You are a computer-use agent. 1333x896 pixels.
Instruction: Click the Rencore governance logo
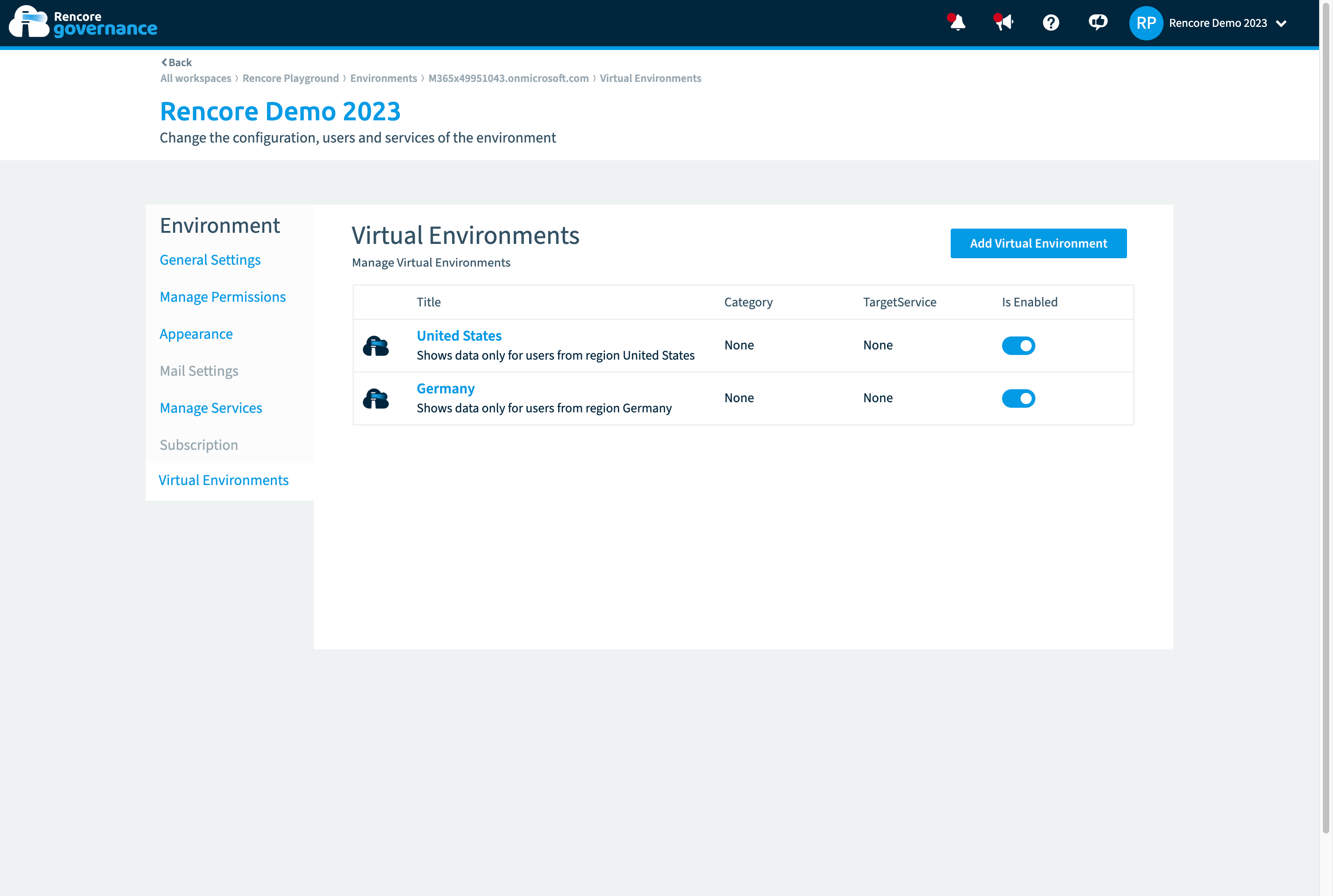coord(83,22)
